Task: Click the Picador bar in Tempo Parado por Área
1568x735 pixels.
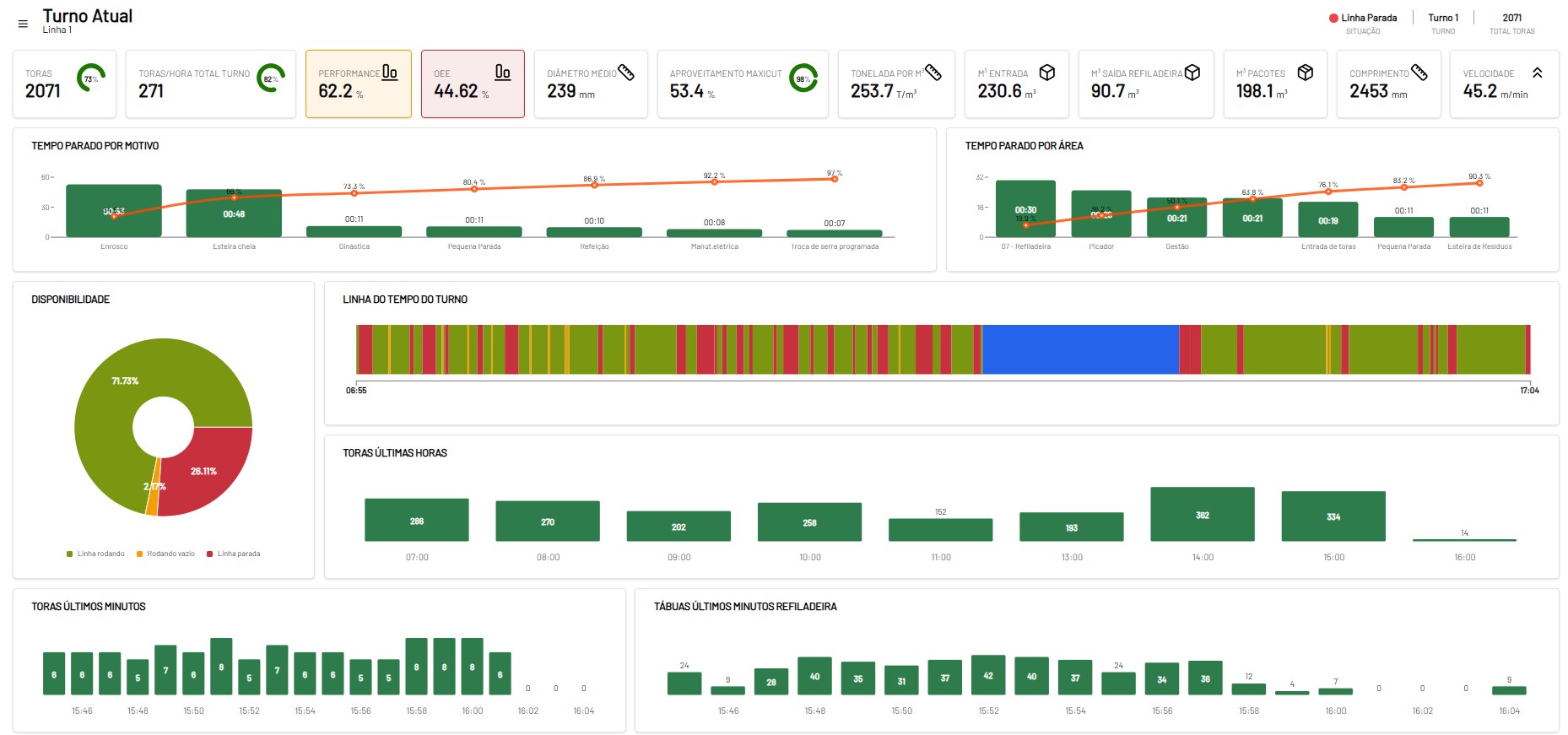Action: (1101, 213)
